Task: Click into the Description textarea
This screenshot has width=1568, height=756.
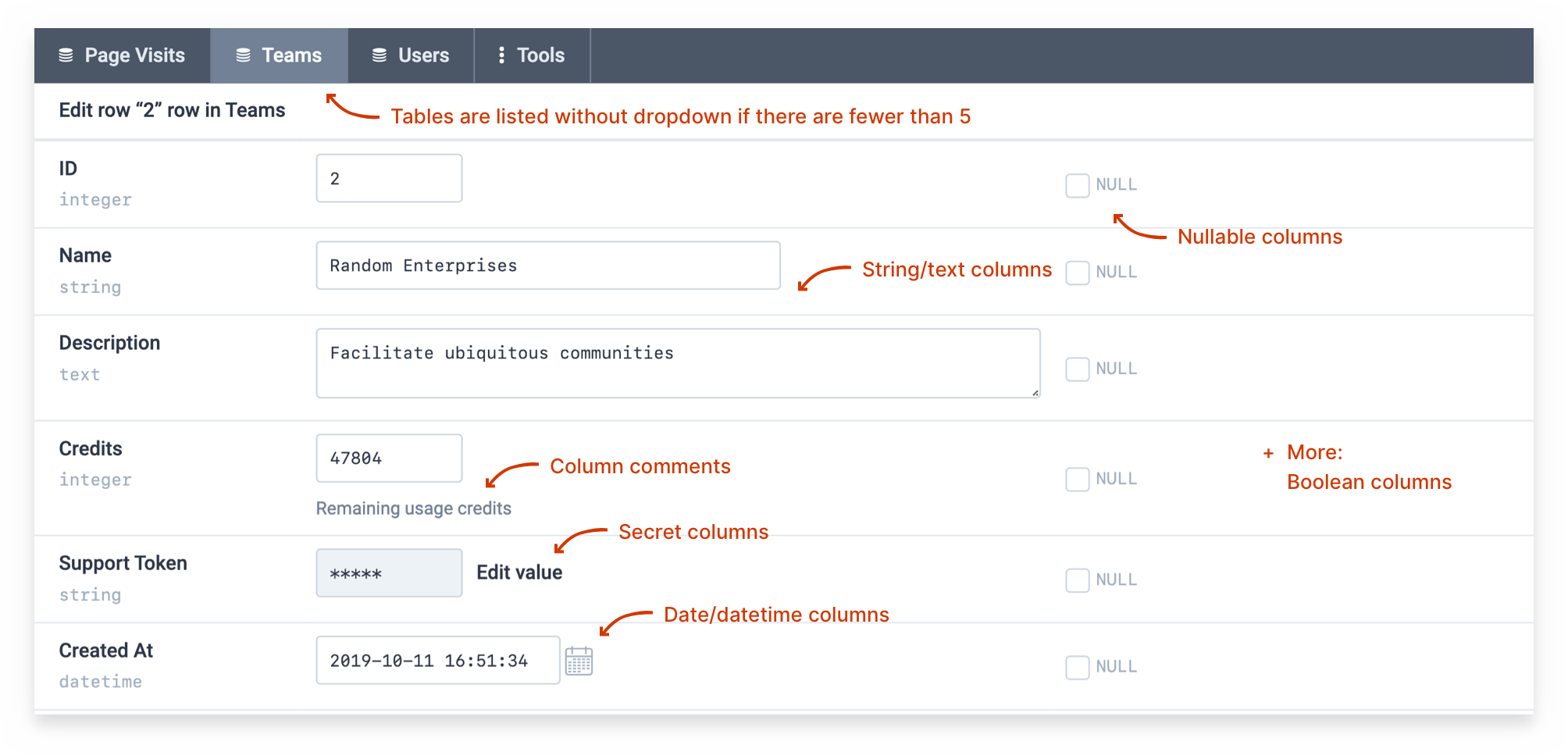Action: pyautogui.click(x=677, y=363)
